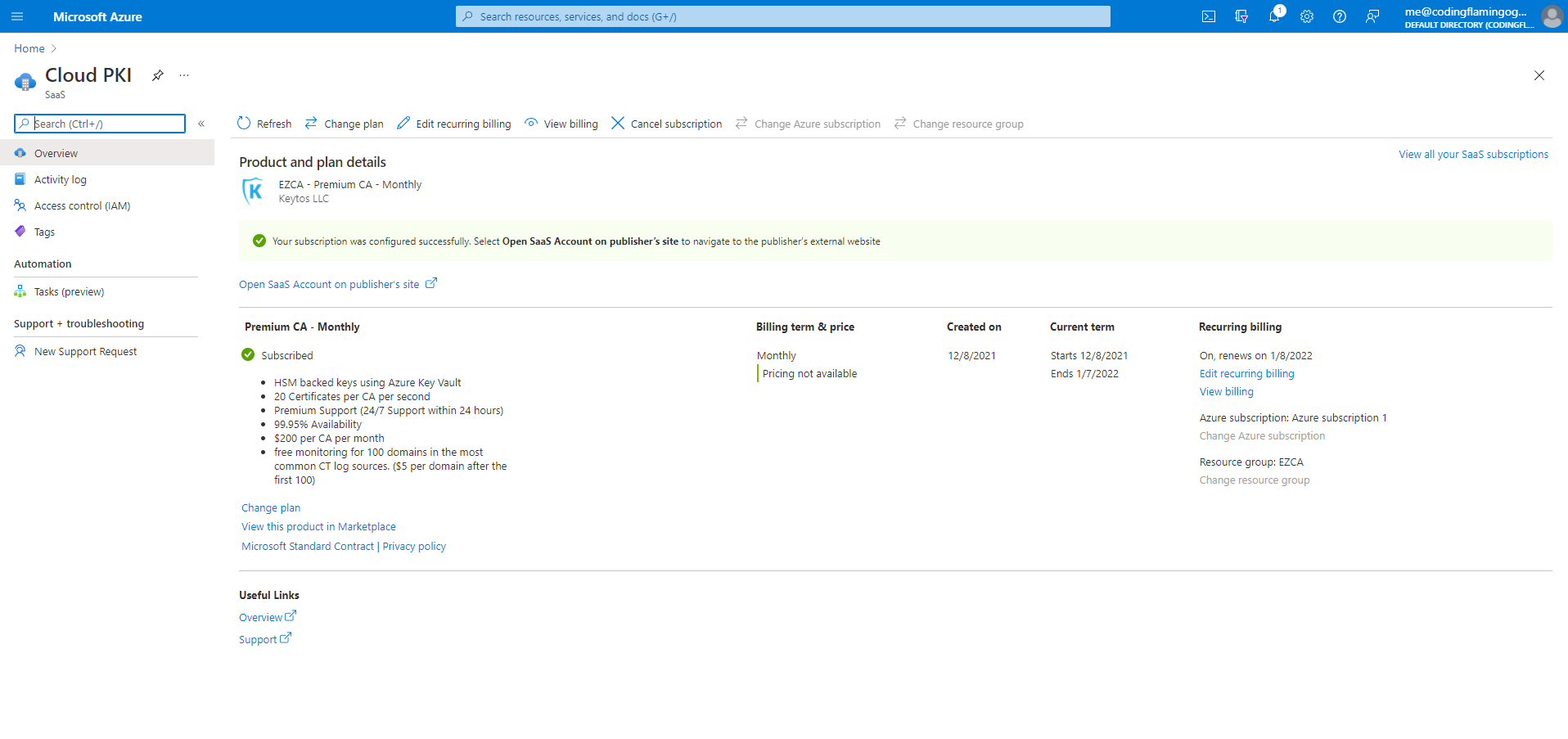Screen dimensions: 1568x739
Task: Click the 'Created on' date 12/8/2021
Action: 971,355
